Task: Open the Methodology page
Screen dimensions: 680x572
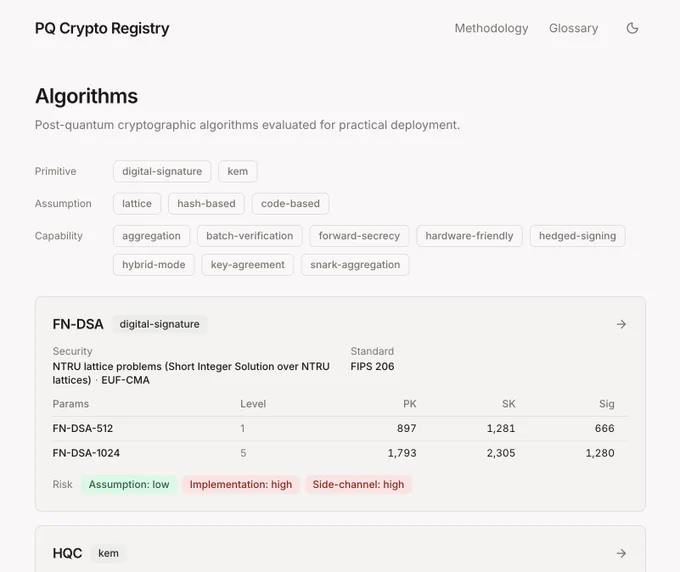Action: pyautogui.click(x=491, y=28)
